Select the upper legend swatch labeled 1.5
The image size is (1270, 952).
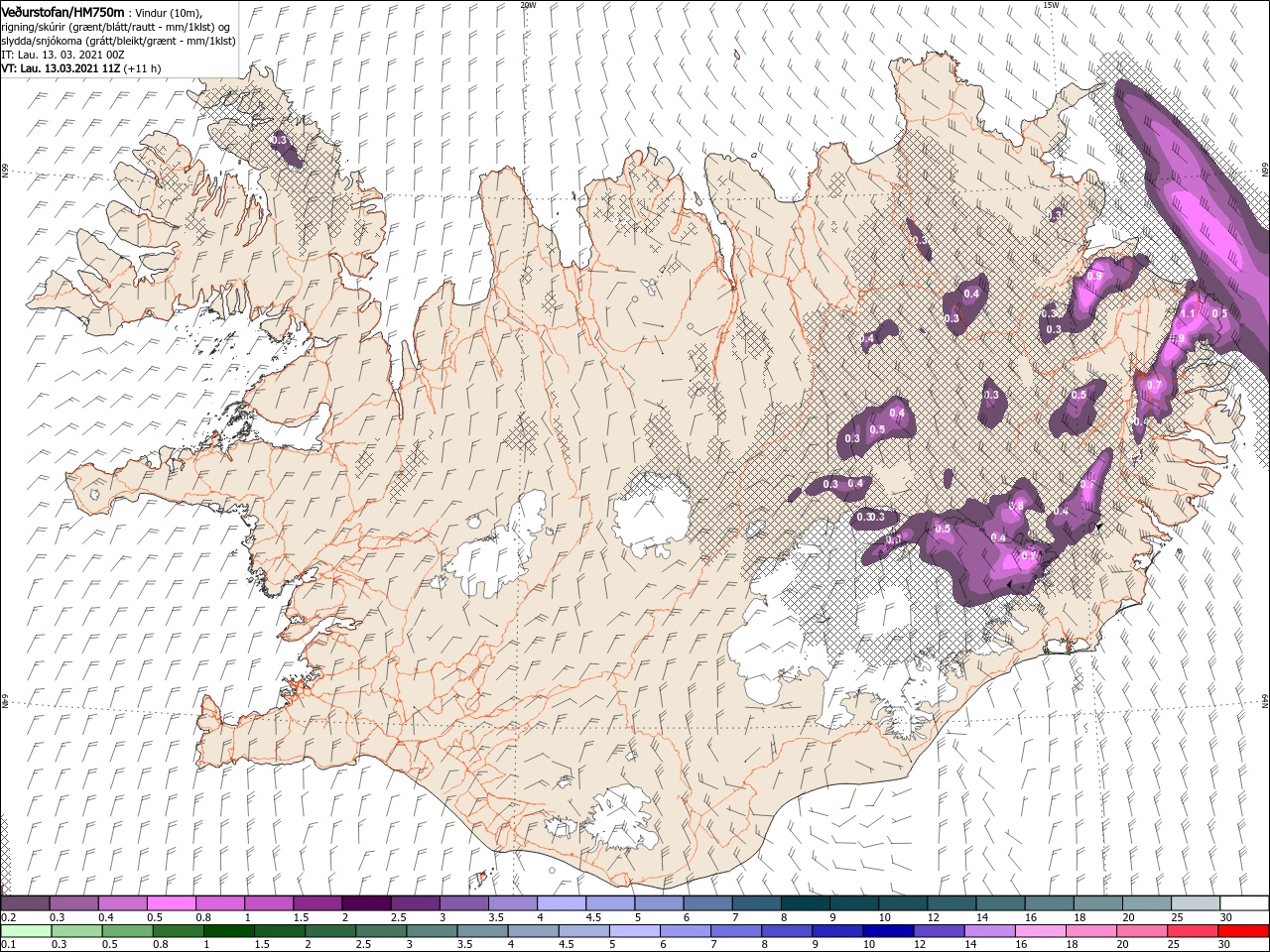[x=317, y=903]
